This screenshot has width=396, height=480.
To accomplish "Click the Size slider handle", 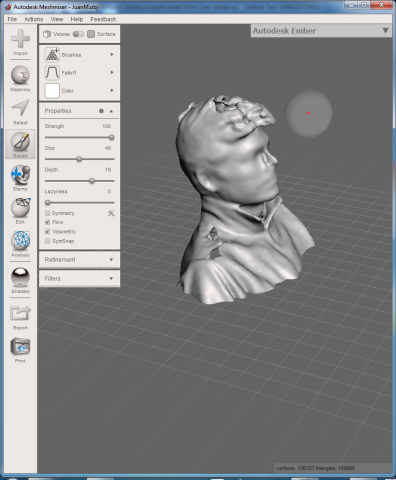I will pos(79,159).
